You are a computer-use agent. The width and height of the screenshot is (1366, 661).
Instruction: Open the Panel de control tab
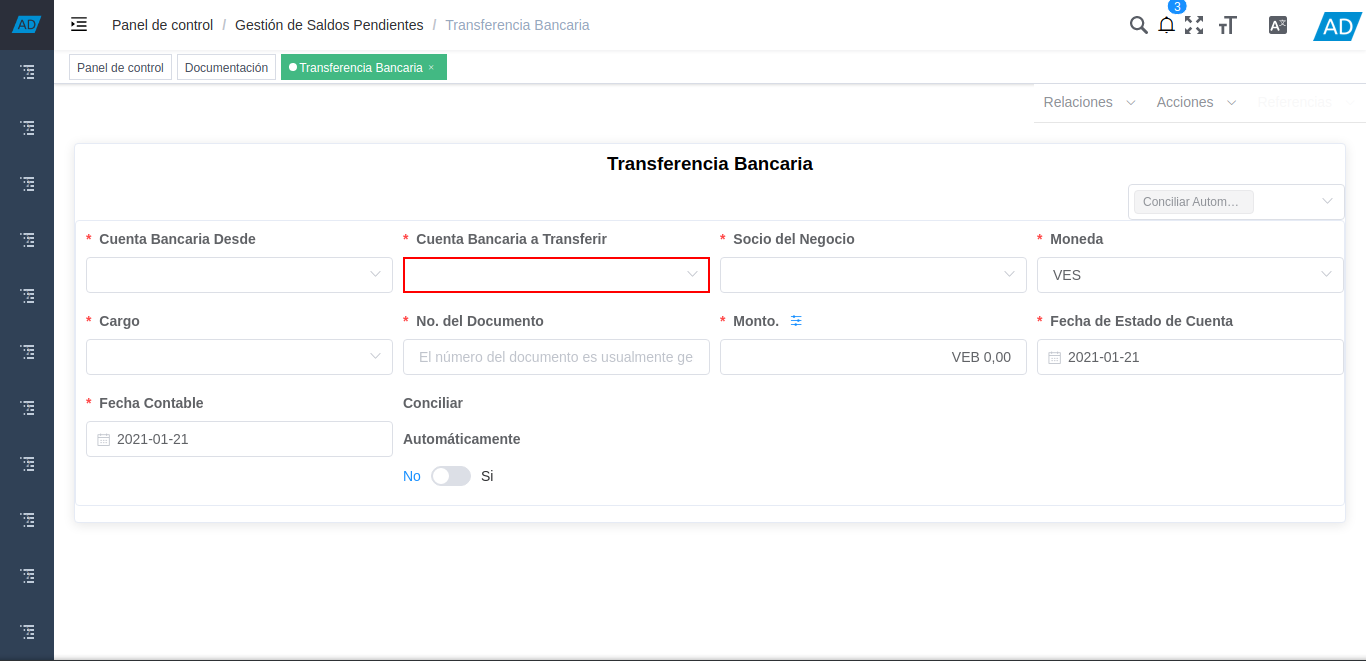tap(120, 67)
